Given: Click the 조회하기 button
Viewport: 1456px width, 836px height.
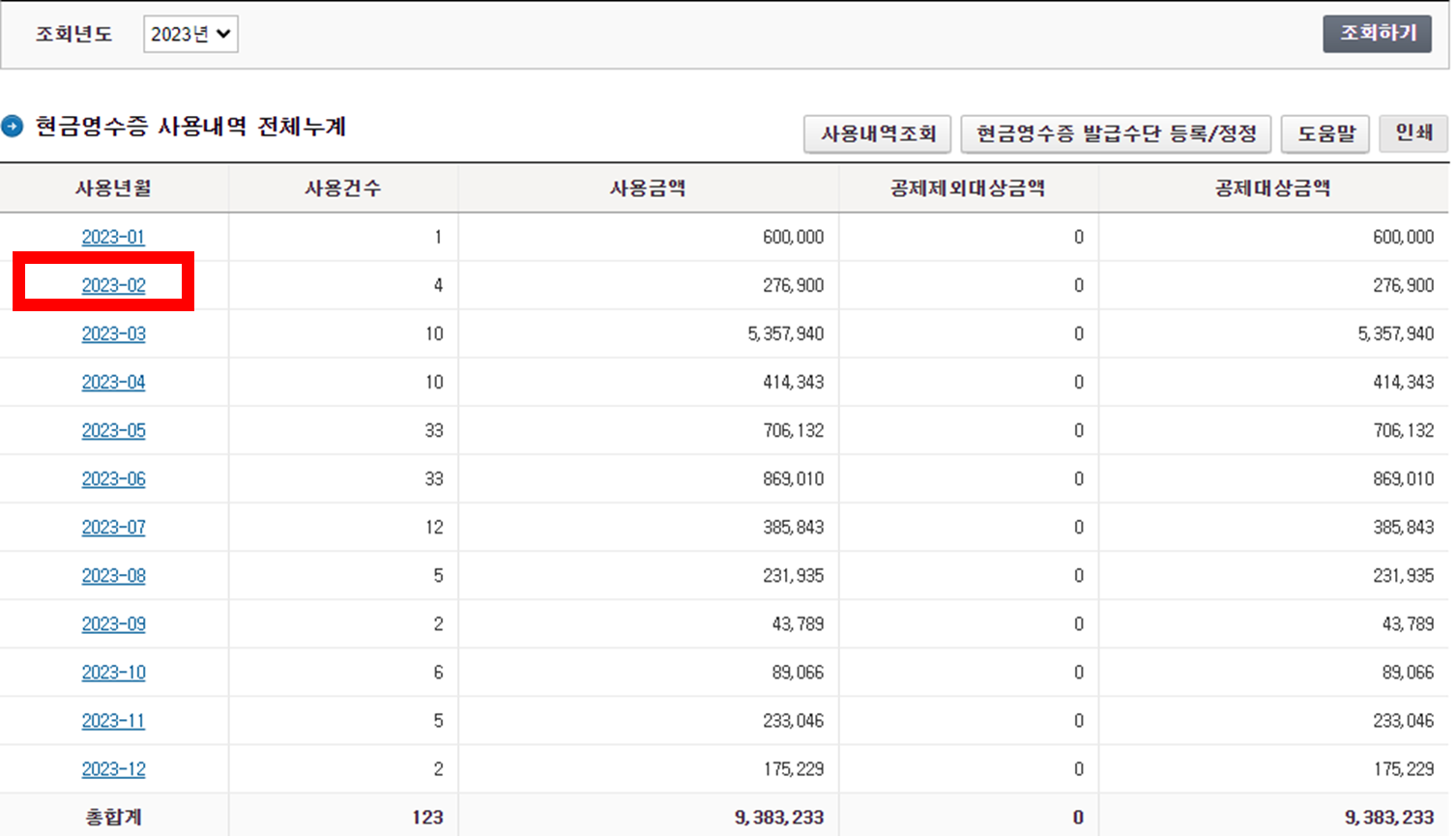Looking at the screenshot, I should [1377, 34].
